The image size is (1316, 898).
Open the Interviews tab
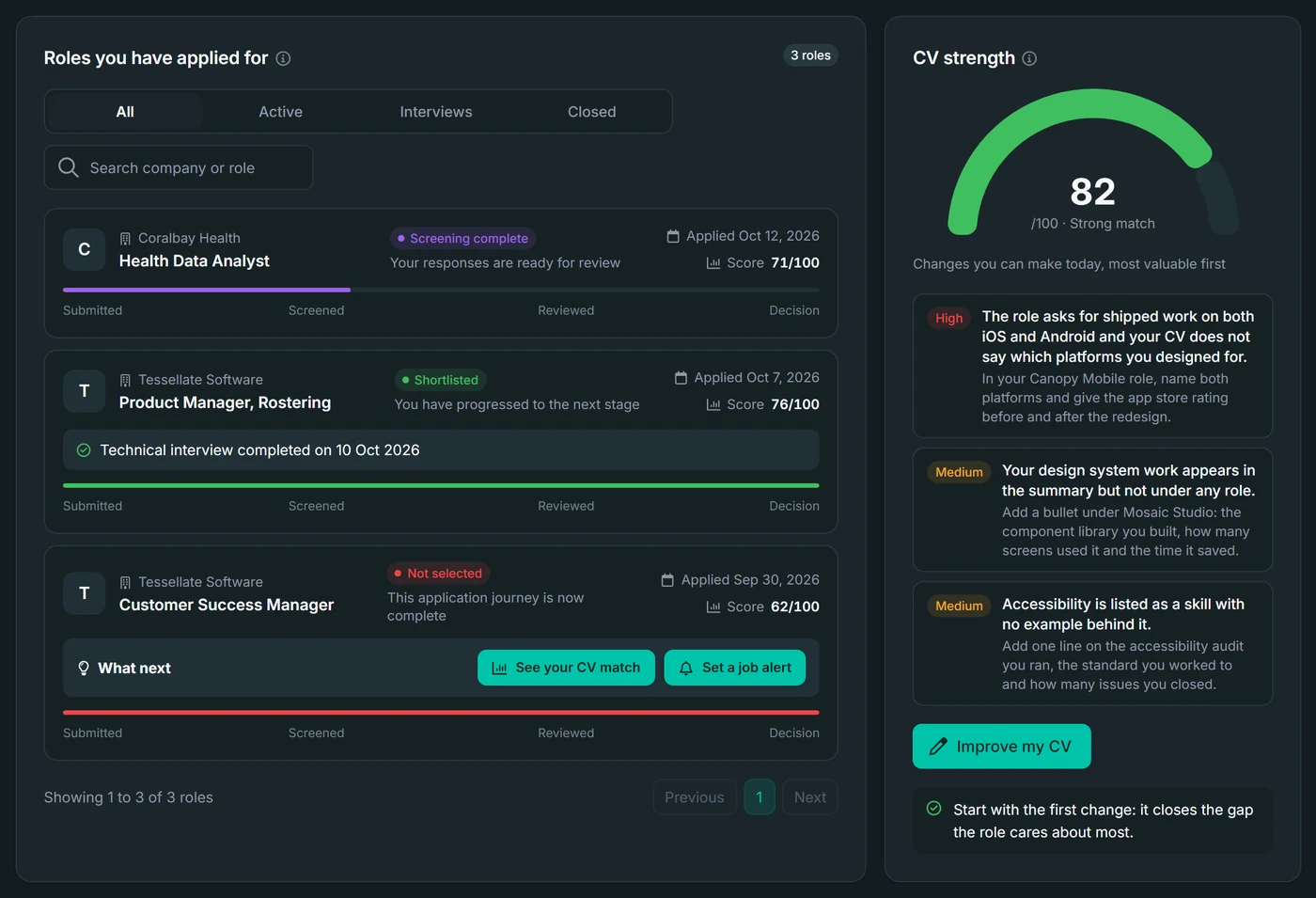point(436,112)
